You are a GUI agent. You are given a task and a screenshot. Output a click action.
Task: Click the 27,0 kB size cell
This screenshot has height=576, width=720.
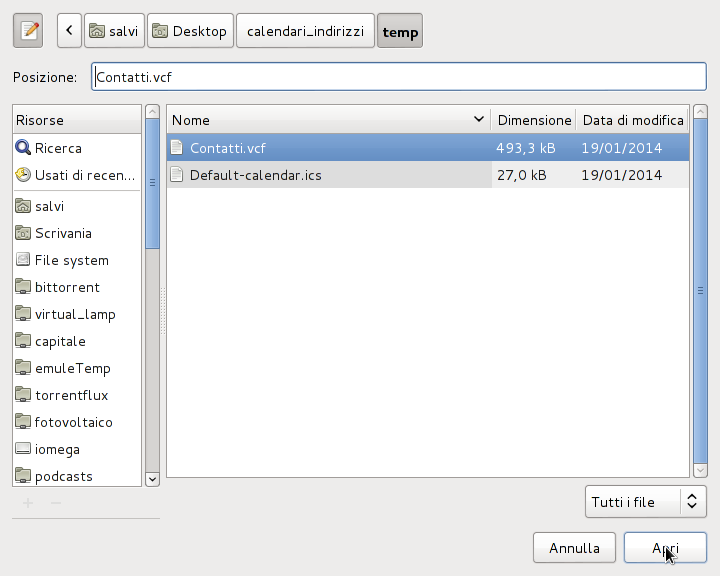coord(522,175)
